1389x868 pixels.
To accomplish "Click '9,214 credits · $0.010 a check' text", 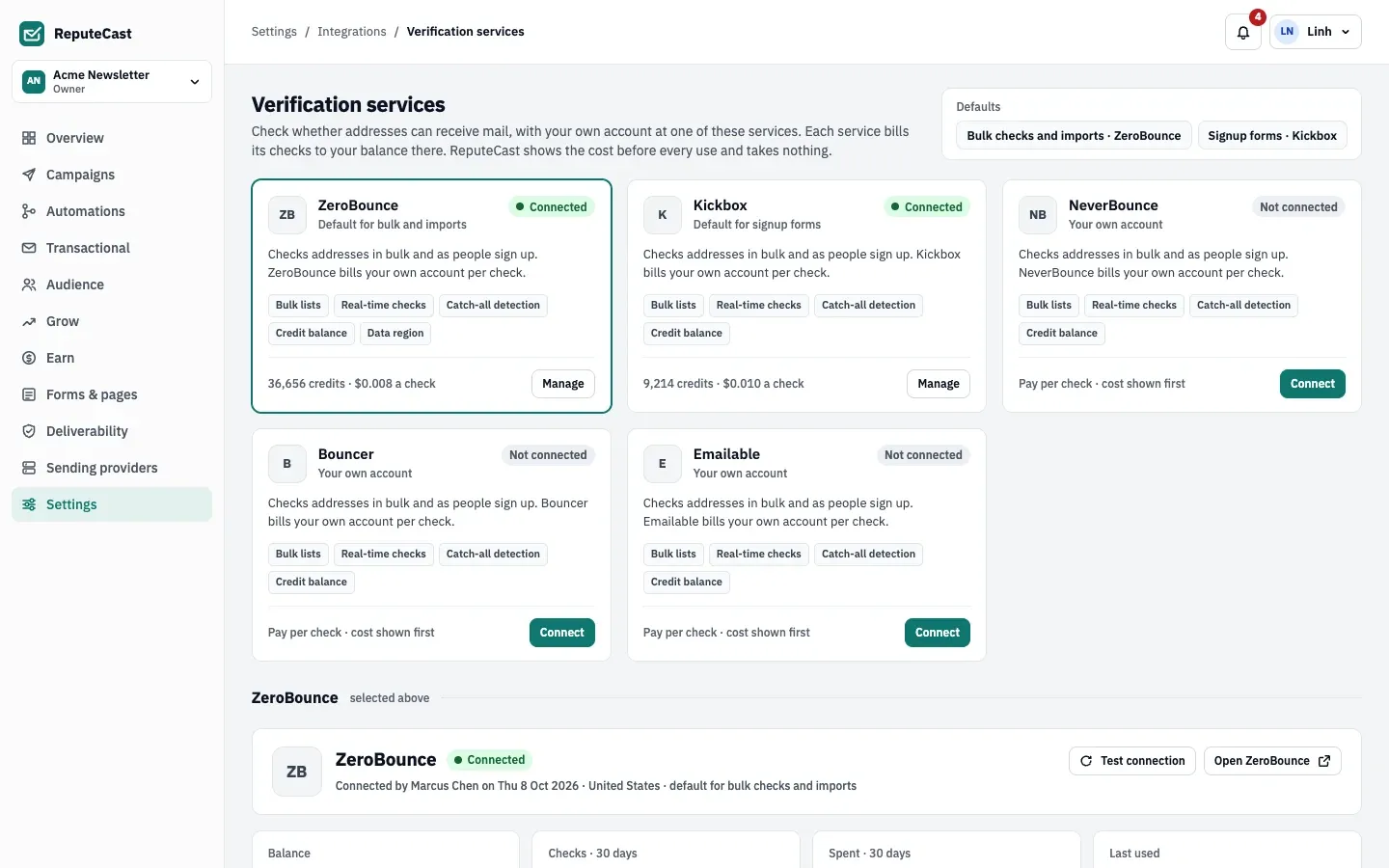I will pos(723,384).
